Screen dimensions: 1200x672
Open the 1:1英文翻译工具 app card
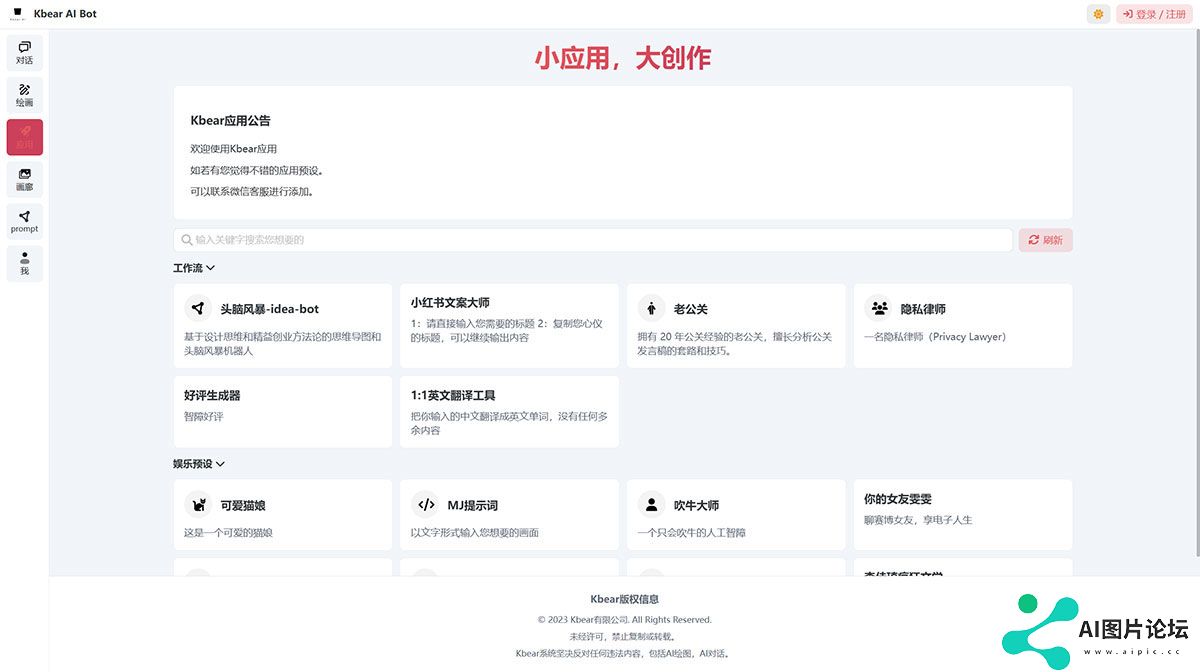pos(509,411)
